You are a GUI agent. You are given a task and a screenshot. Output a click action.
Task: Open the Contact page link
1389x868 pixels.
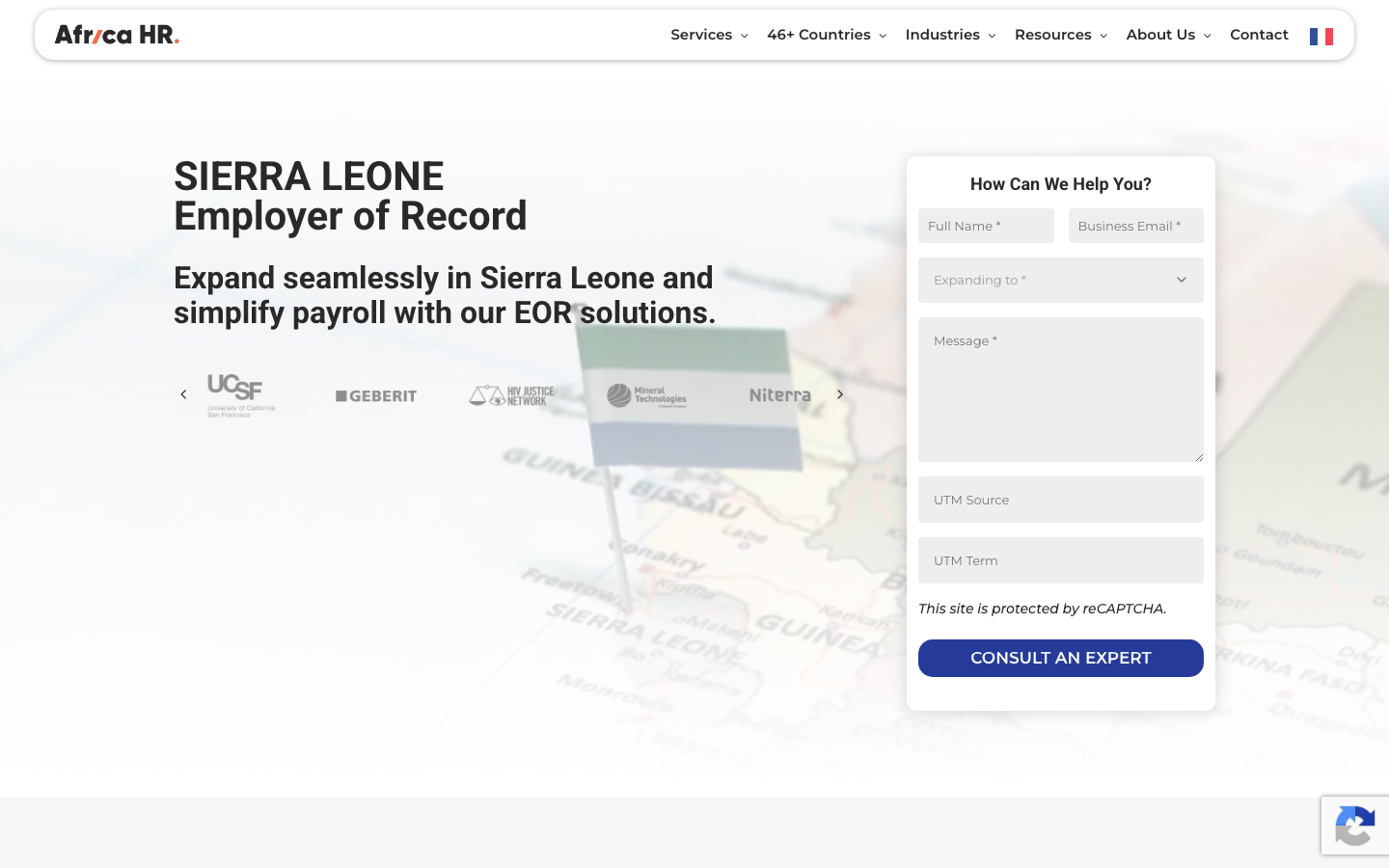(1259, 35)
